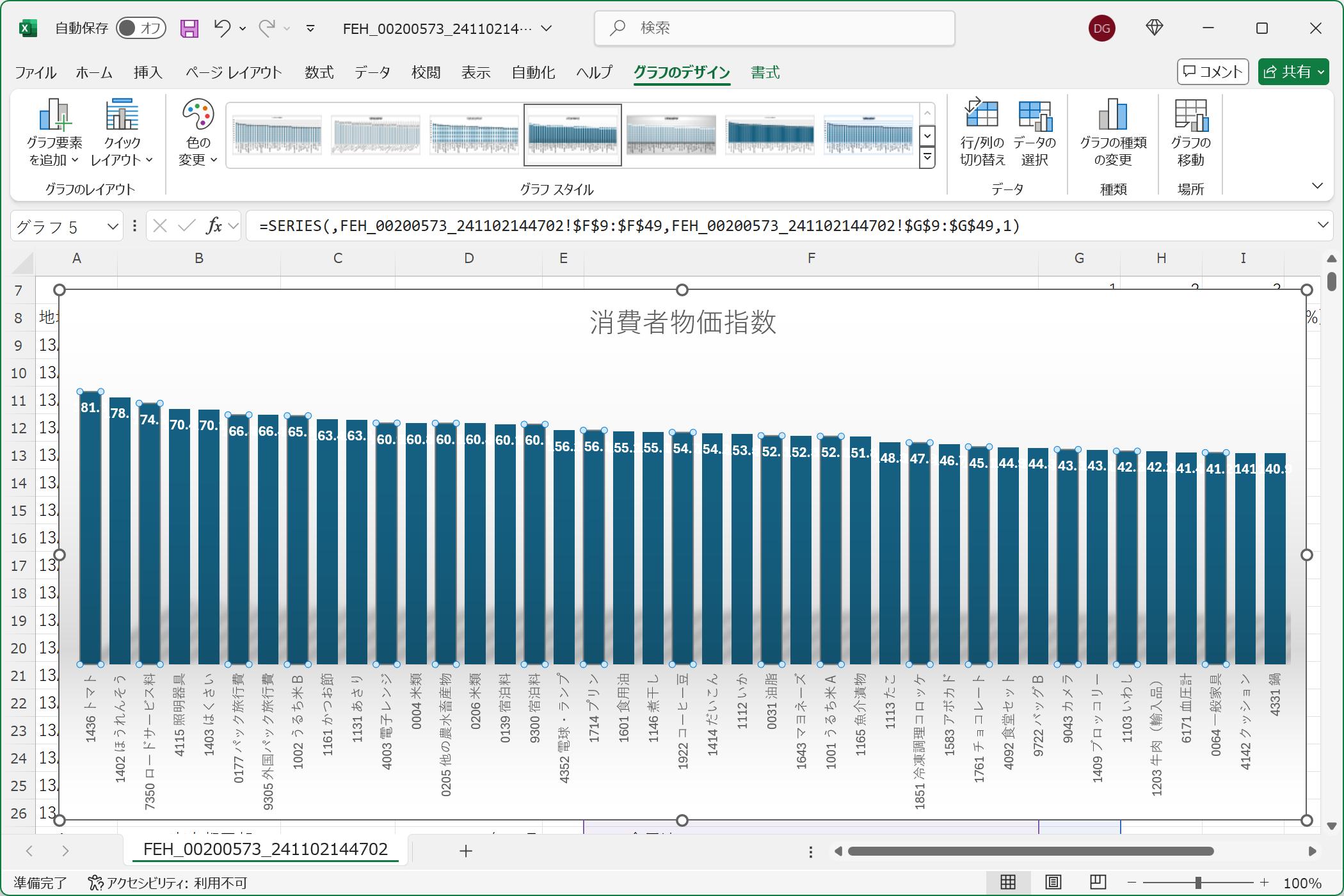Viewport: 1344px width, 896px height.
Task: Open Quick Access Toolbar customize menu
Action: 310,28
